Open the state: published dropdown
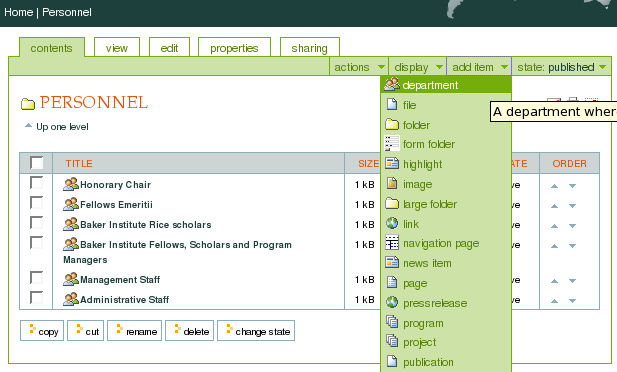This screenshot has width=617, height=372. pyautogui.click(x=562, y=67)
